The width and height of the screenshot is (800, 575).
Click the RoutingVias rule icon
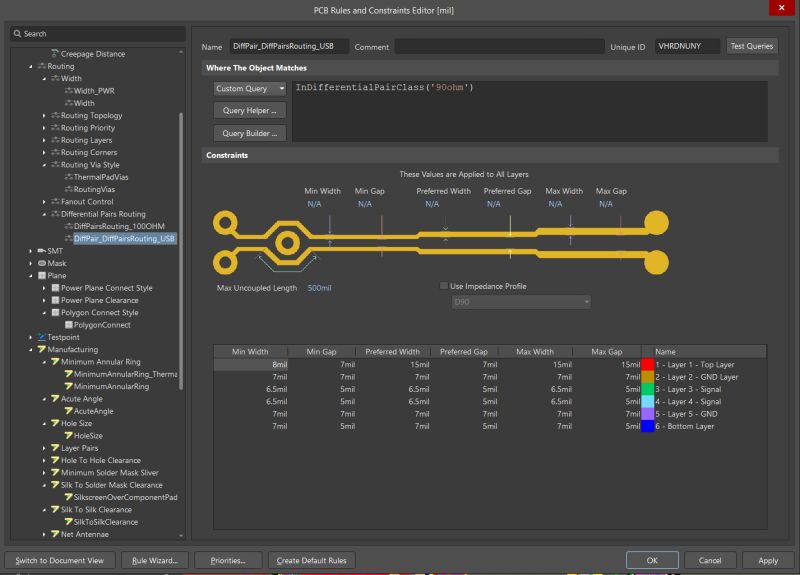(x=68, y=189)
